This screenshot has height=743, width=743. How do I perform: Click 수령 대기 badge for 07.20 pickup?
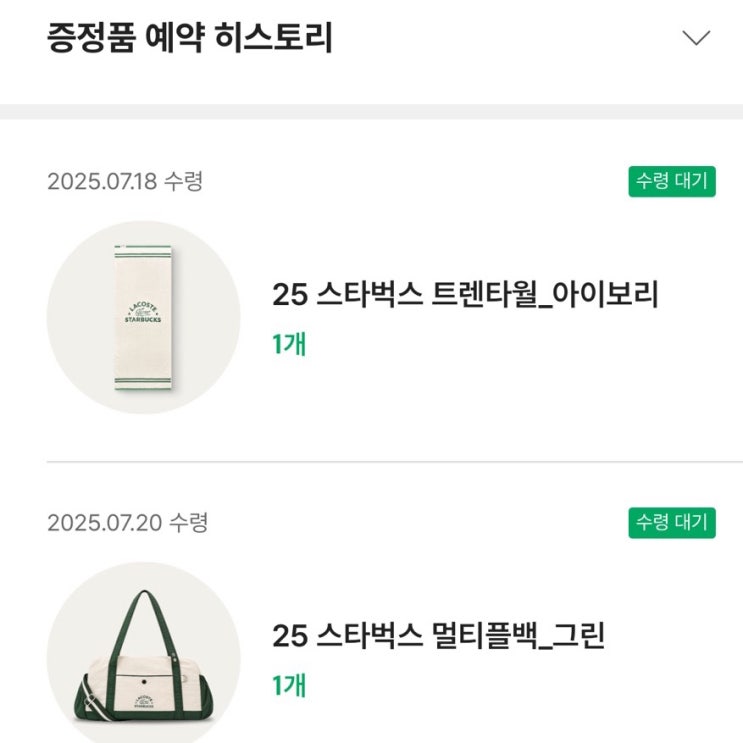tap(671, 522)
